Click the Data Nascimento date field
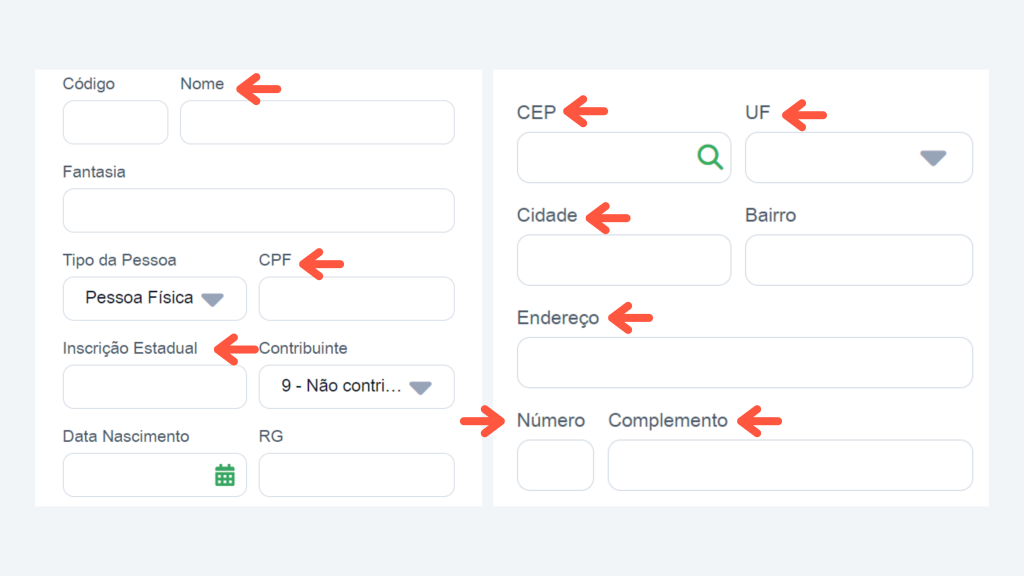Viewport: 1024px width, 576px height. click(x=155, y=475)
